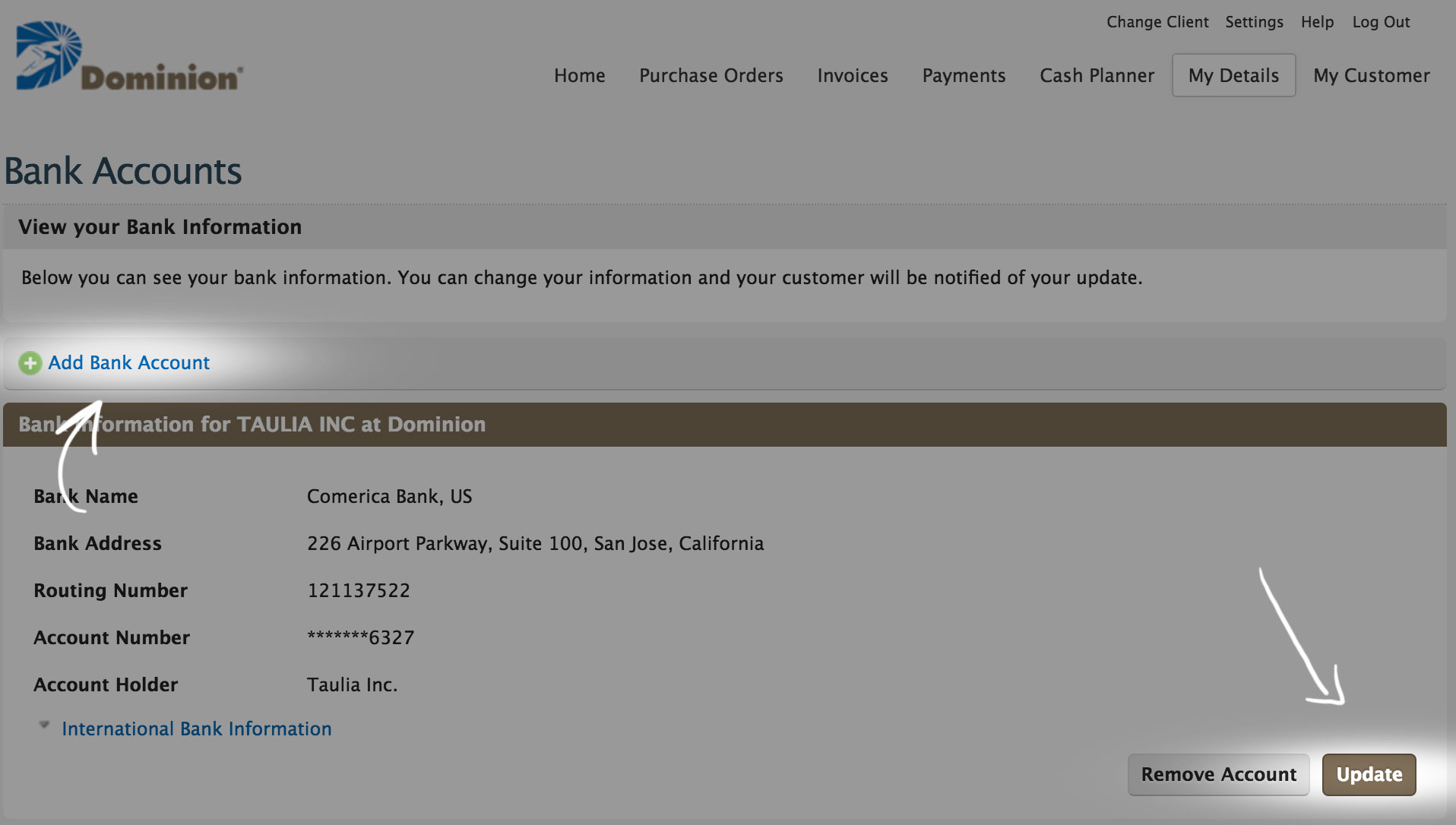Viewport: 1456px width, 825px height.
Task: Click the green plus icon for Add Bank Account
Action: point(30,363)
